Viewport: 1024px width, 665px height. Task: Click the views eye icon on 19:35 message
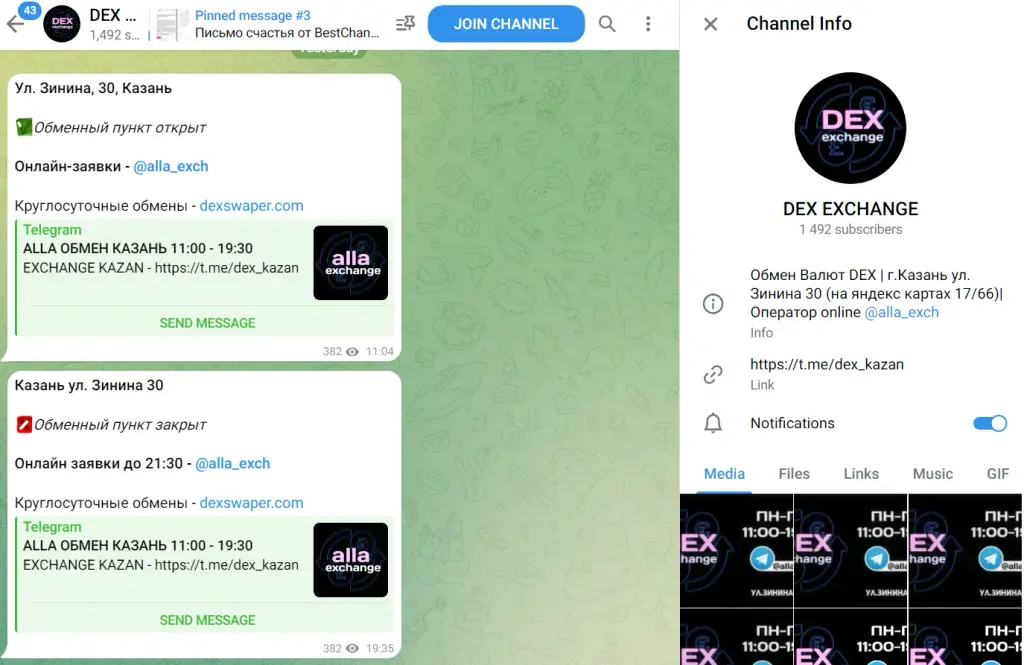click(353, 649)
